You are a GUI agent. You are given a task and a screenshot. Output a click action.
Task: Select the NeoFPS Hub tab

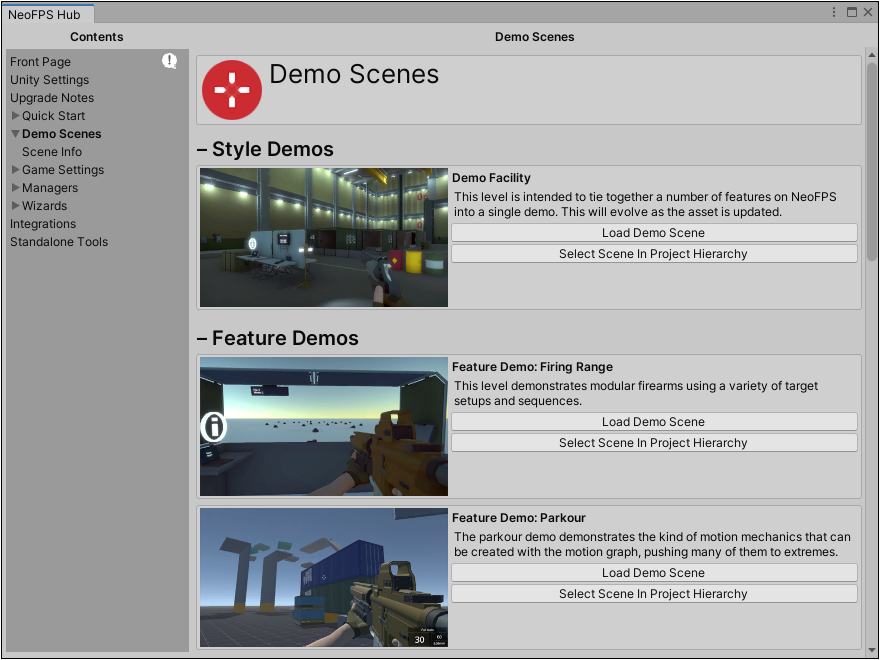(45, 15)
